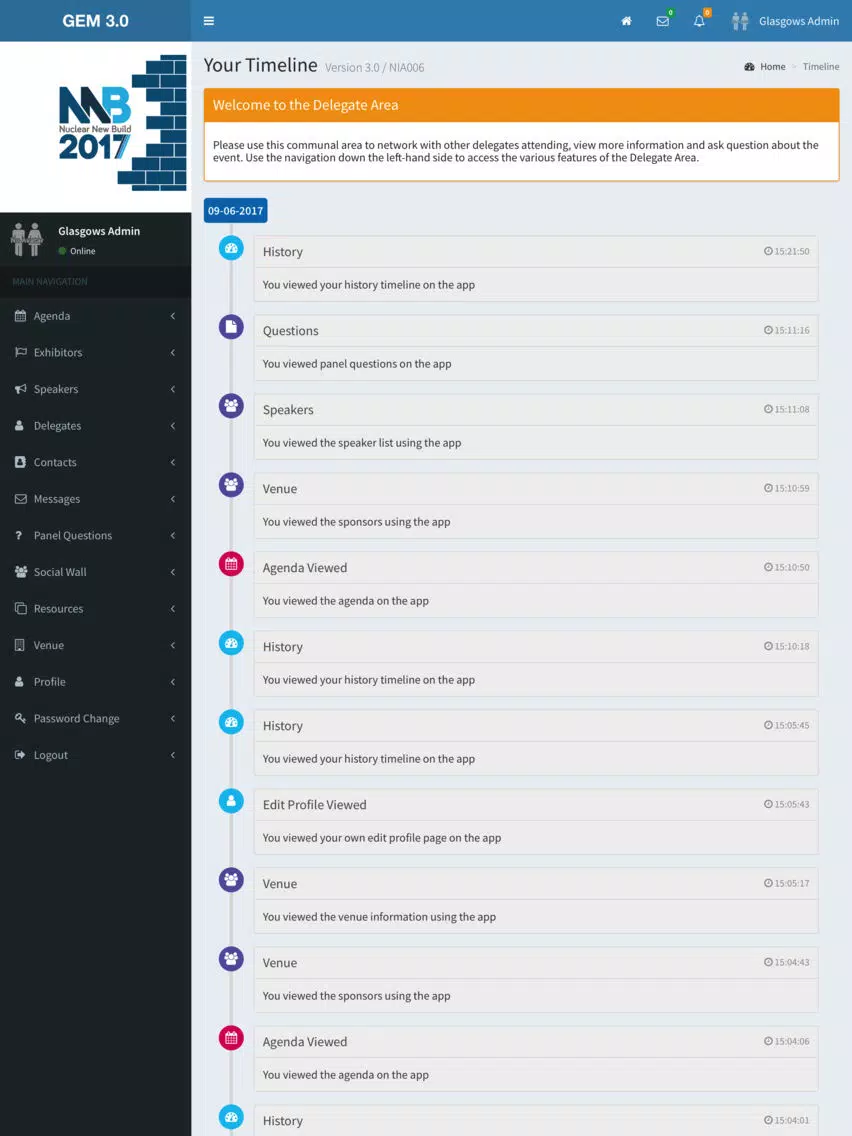Expand the Panel Questions menu chevron
The image size is (852, 1136).
172,535
